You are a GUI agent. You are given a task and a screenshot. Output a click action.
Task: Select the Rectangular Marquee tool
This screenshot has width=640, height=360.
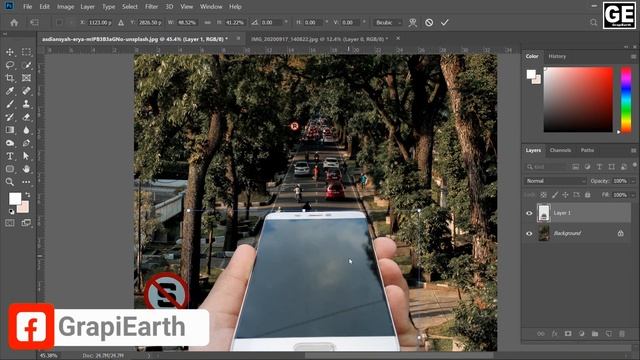(26, 52)
